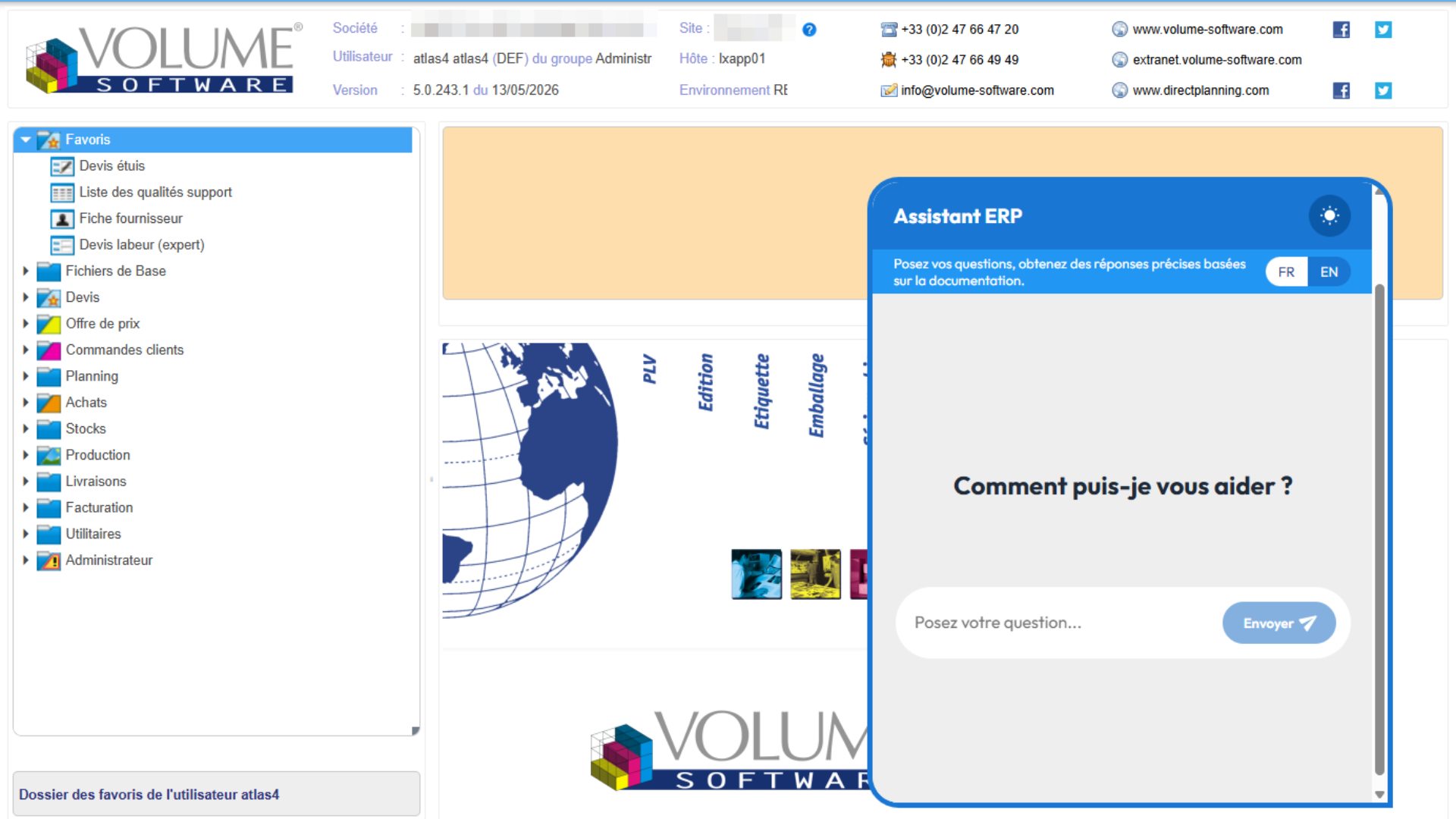1456x819 pixels.
Task: Expand the Administrateur tree node
Action: tap(26, 560)
